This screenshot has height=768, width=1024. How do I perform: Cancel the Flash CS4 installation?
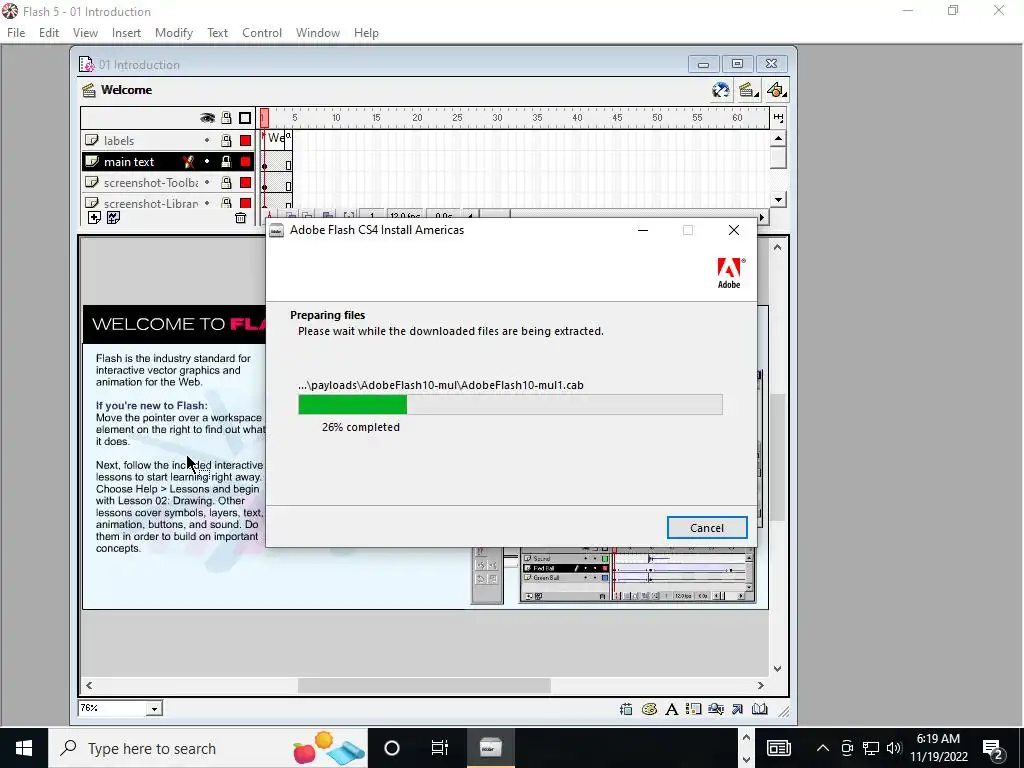click(x=707, y=528)
